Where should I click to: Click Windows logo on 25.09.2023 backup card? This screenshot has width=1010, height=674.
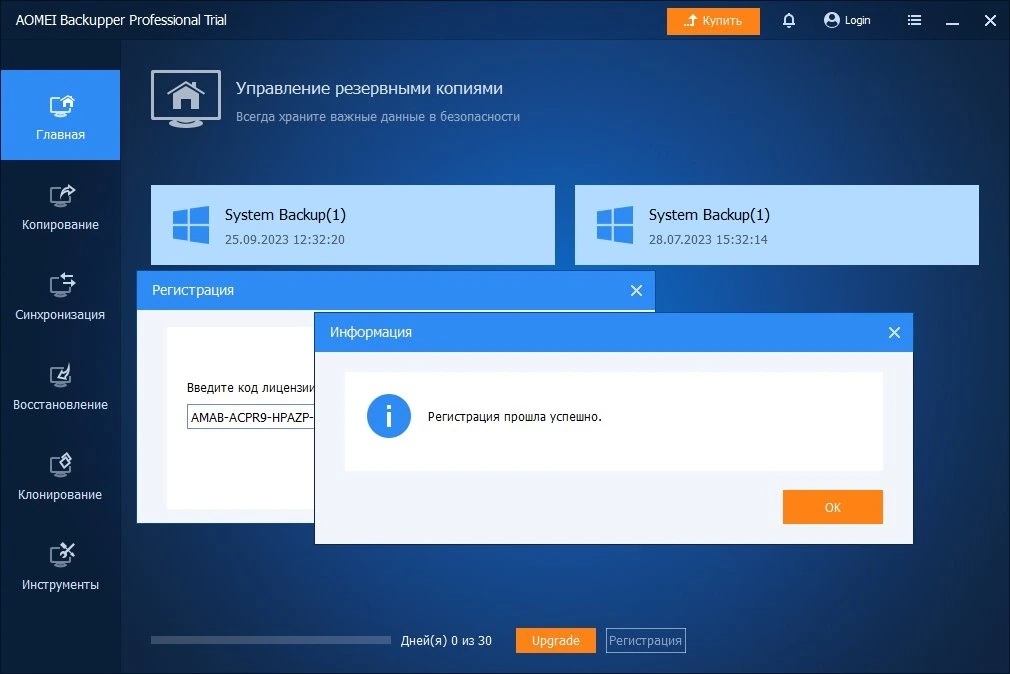point(191,225)
